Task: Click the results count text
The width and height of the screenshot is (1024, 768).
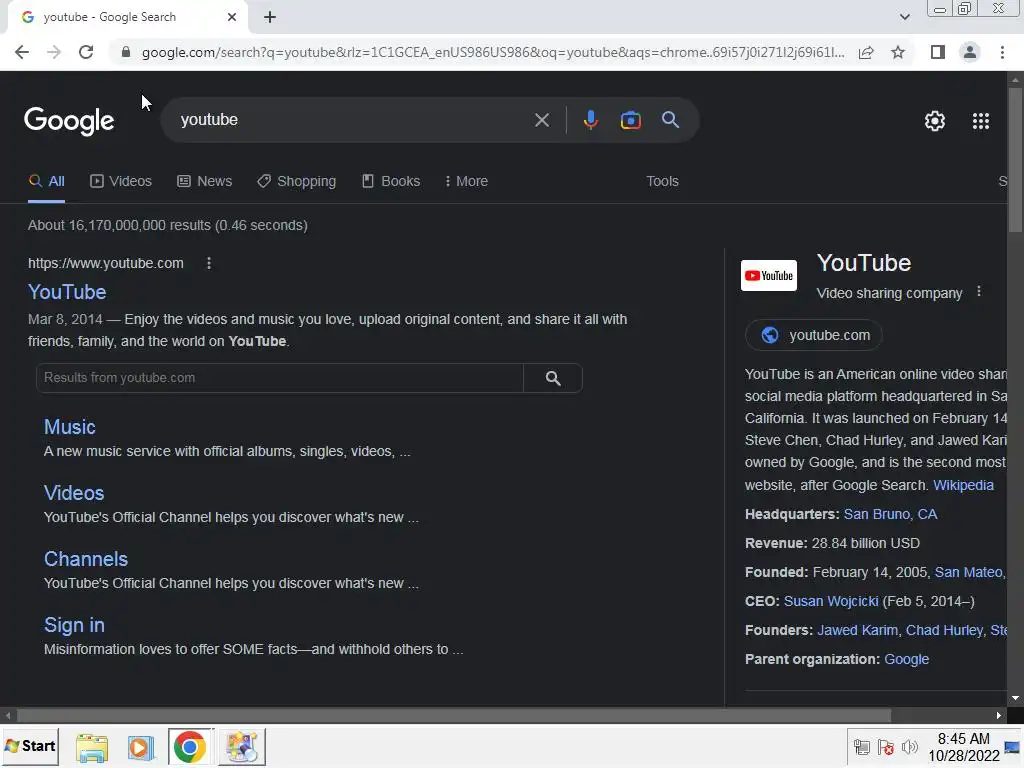Action: (x=168, y=225)
